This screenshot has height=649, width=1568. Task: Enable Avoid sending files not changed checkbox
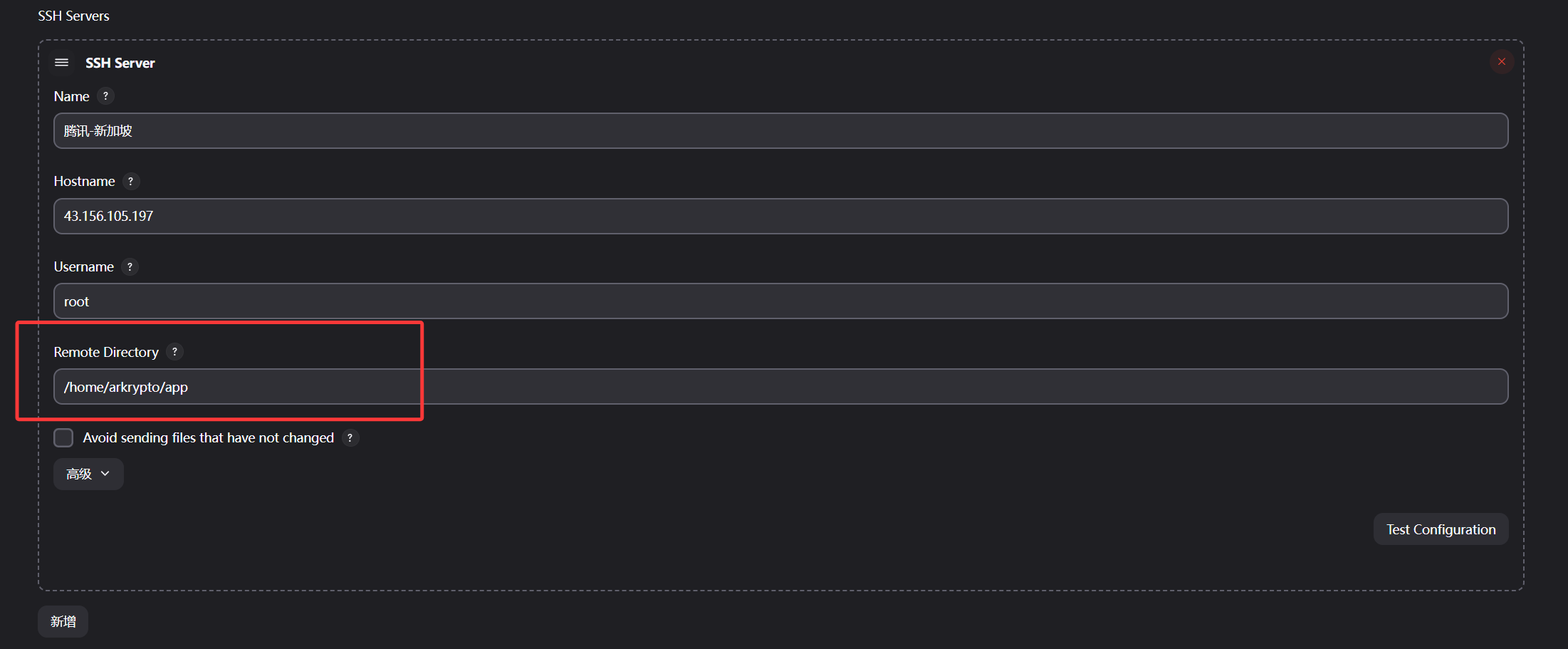click(63, 437)
